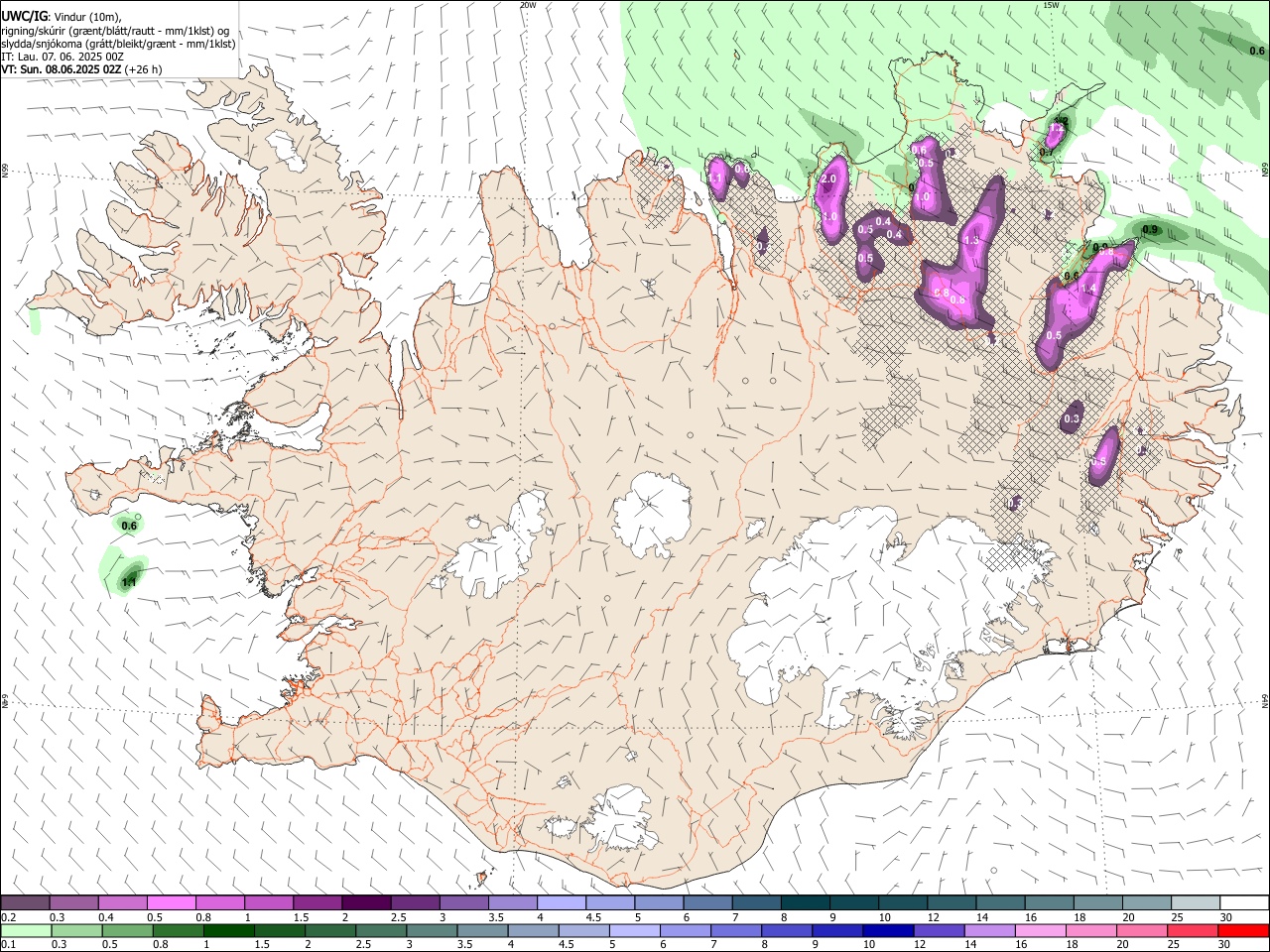
Task: Select top legend swatch between 25 and 30
Action: 1197,902
